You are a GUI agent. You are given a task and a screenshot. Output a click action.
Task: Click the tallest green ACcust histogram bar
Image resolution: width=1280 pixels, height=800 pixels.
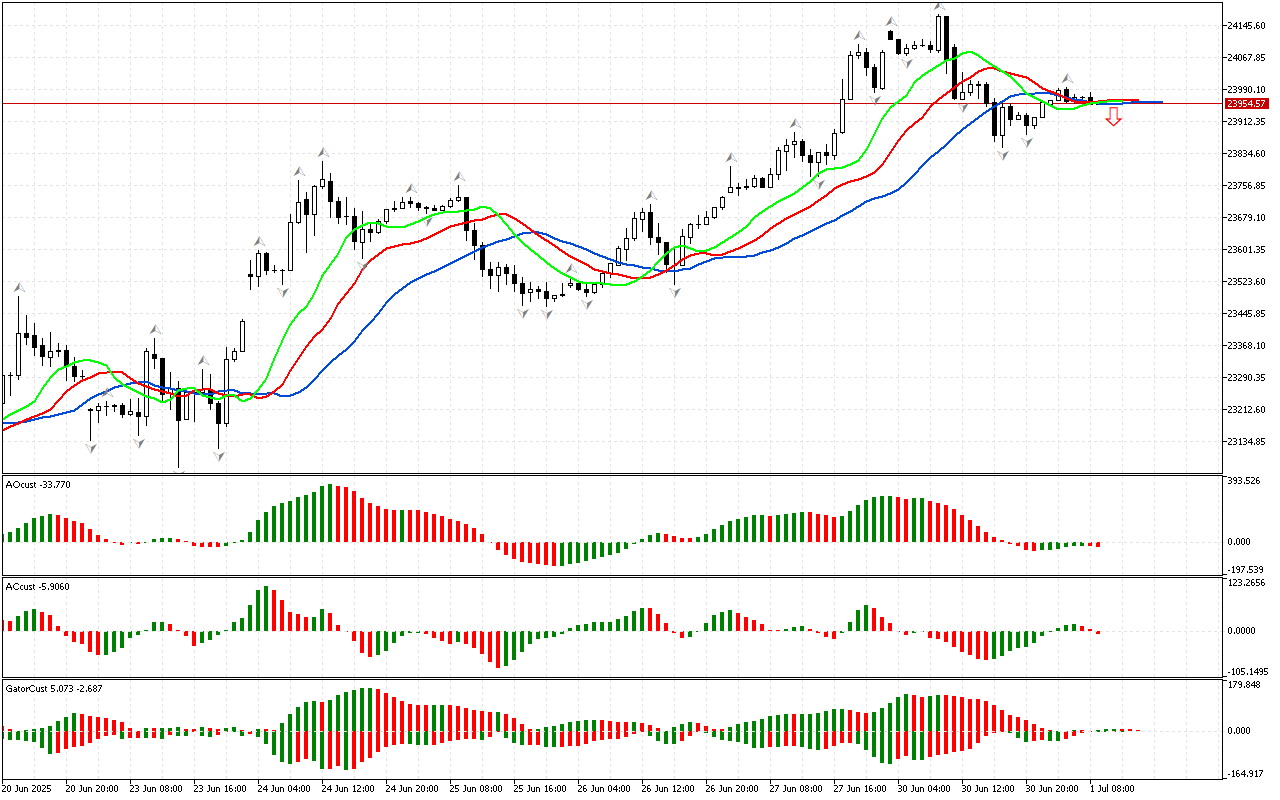(x=265, y=608)
